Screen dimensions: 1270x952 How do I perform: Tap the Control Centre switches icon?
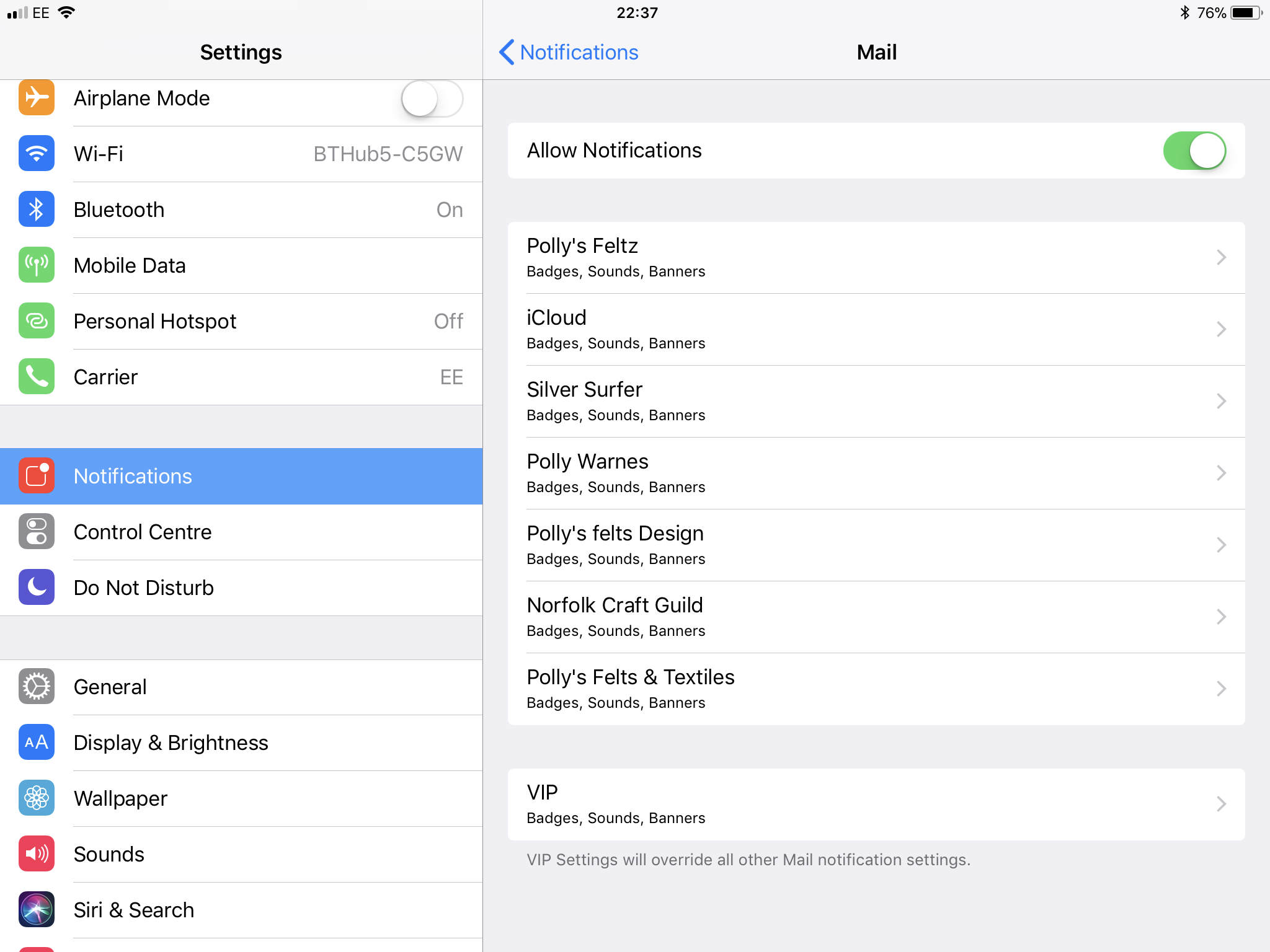point(37,532)
